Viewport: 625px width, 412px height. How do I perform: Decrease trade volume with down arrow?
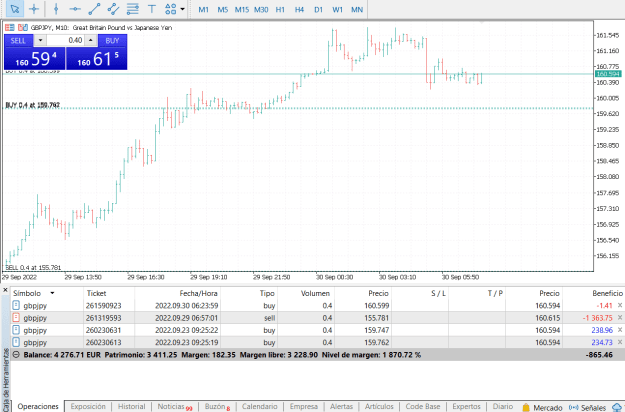[40, 41]
